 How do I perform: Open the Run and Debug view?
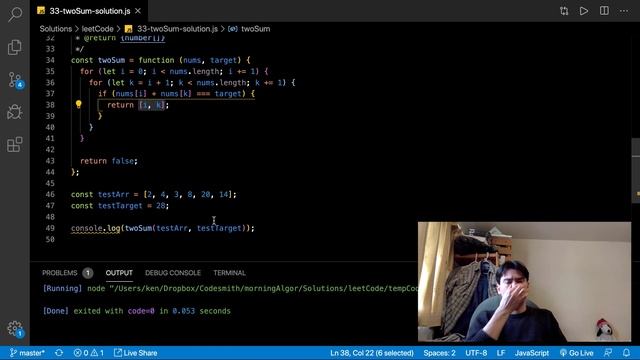(x=15, y=112)
